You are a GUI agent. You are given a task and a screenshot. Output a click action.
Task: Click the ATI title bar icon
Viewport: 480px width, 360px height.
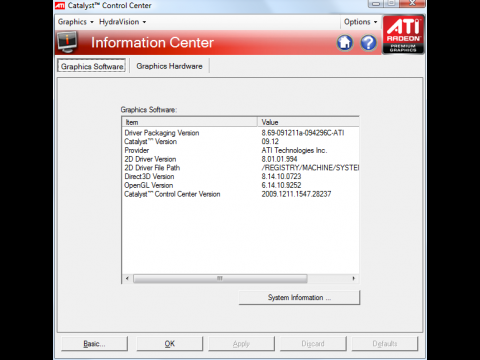coord(60,5)
